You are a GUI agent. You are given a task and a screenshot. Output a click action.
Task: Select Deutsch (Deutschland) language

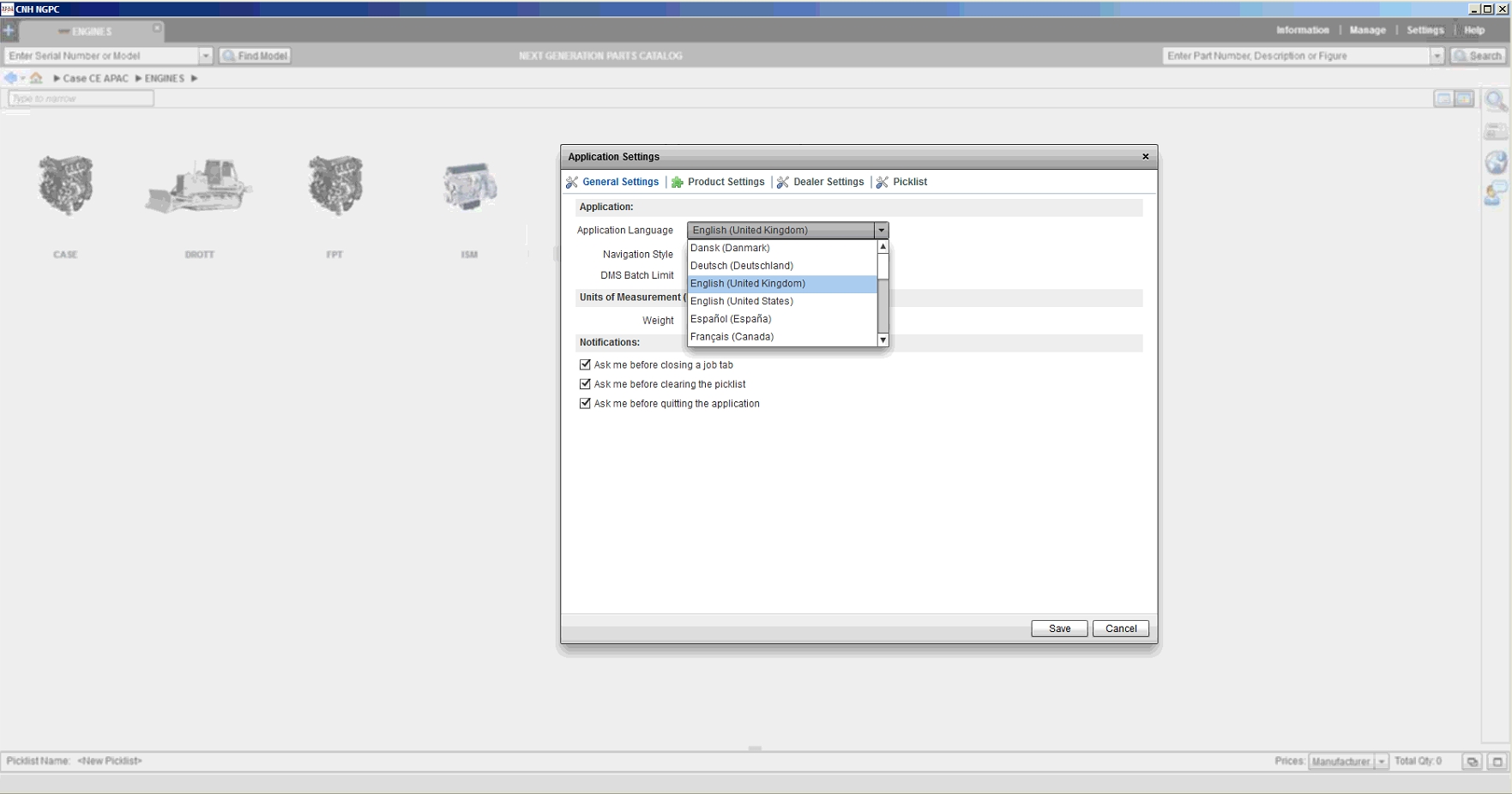pos(782,266)
